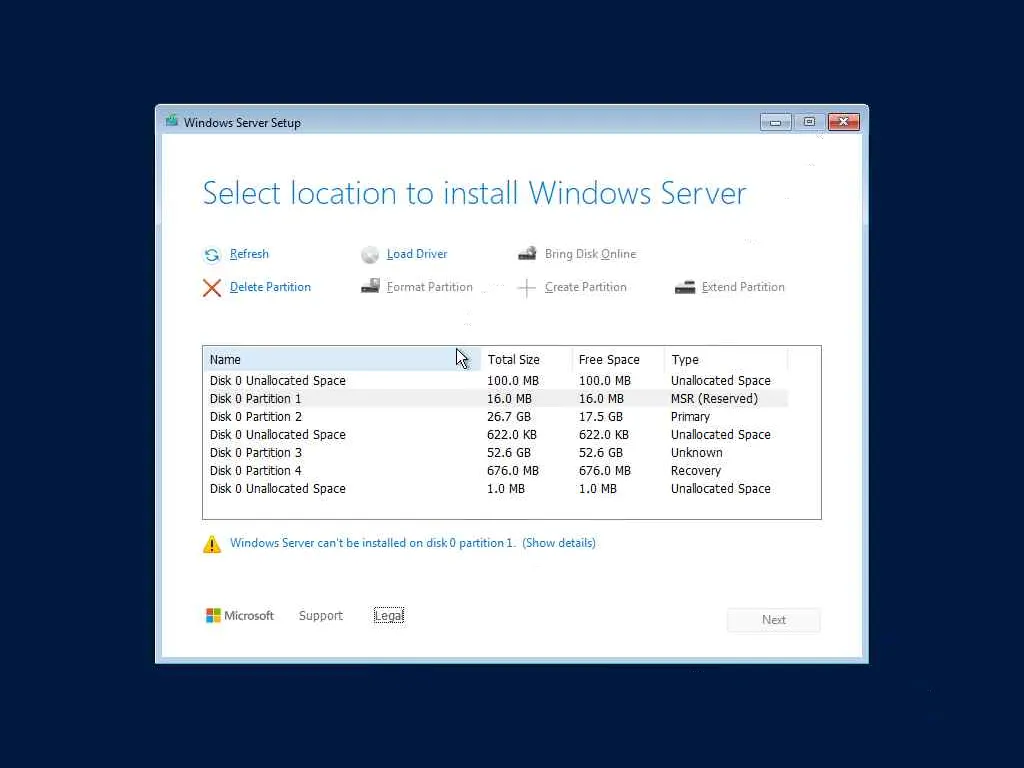The image size is (1024, 768).
Task: Close the Windows Server Setup window
Action: (x=844, y=122)
